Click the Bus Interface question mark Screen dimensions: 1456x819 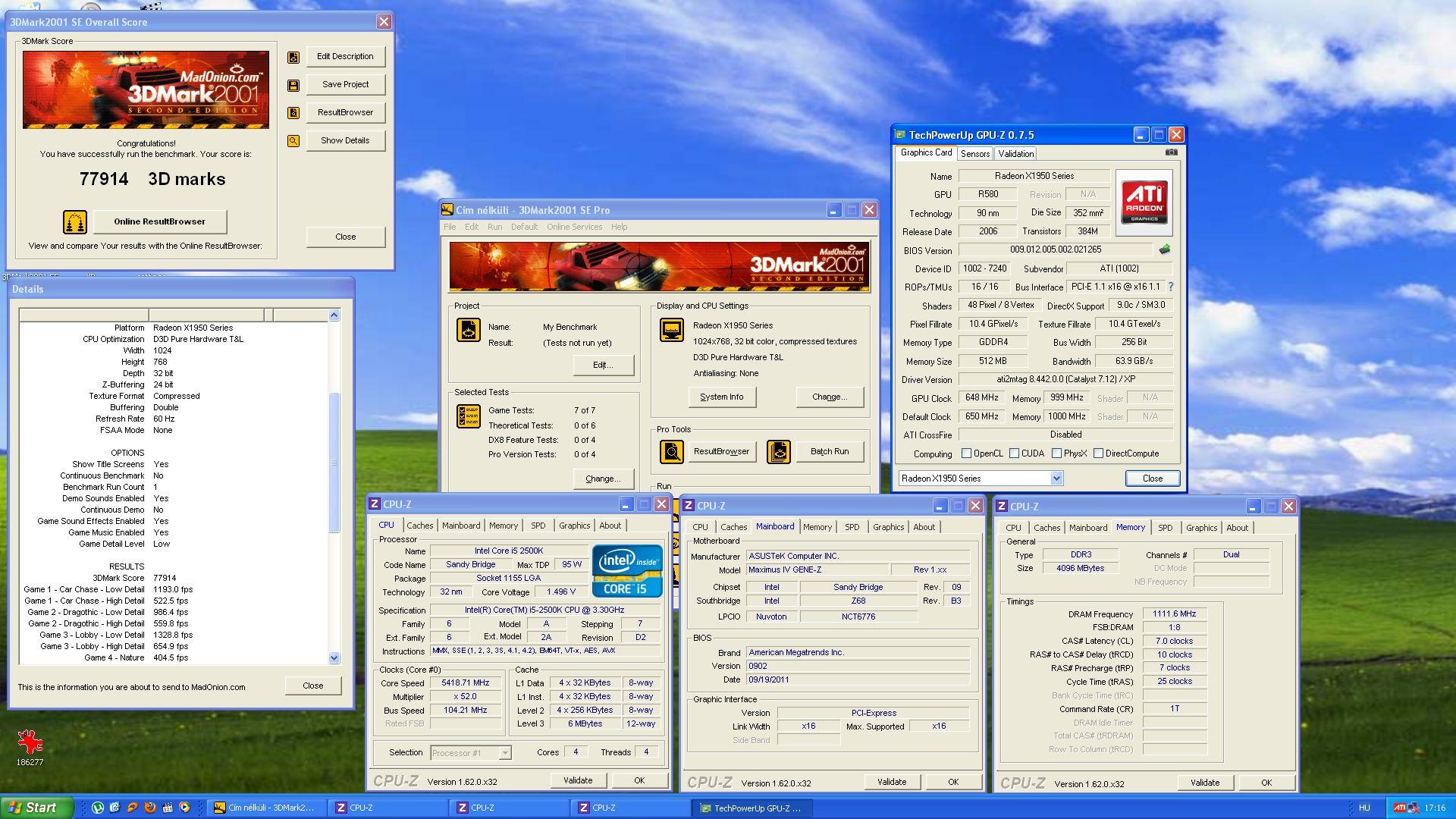[1171, 287]
